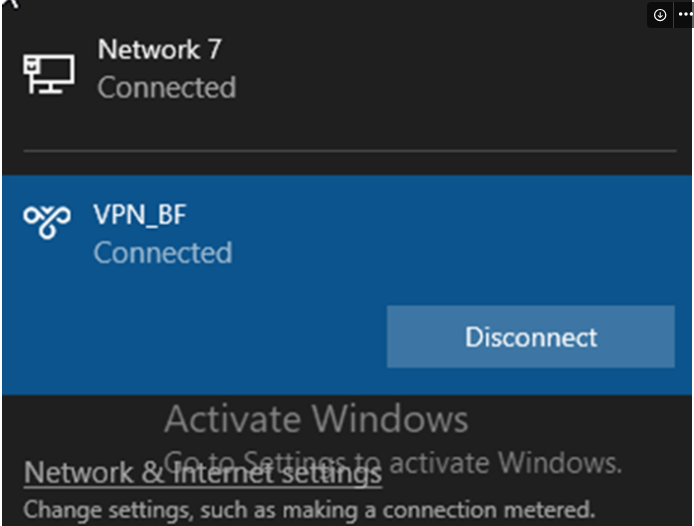Select the VPN_BF name label
694x526 pixels.
pos(140,214)
